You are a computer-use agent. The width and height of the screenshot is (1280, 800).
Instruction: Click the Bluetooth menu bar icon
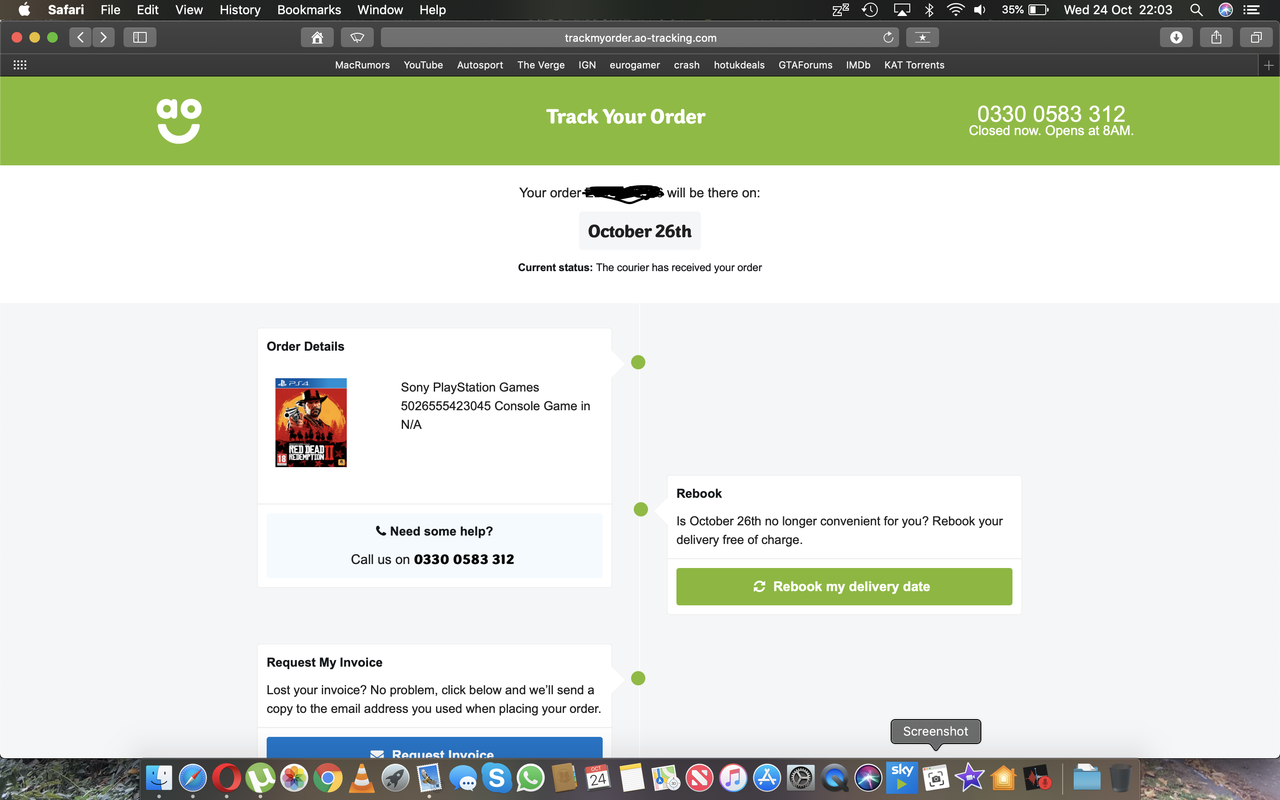(x=928, y=10)
